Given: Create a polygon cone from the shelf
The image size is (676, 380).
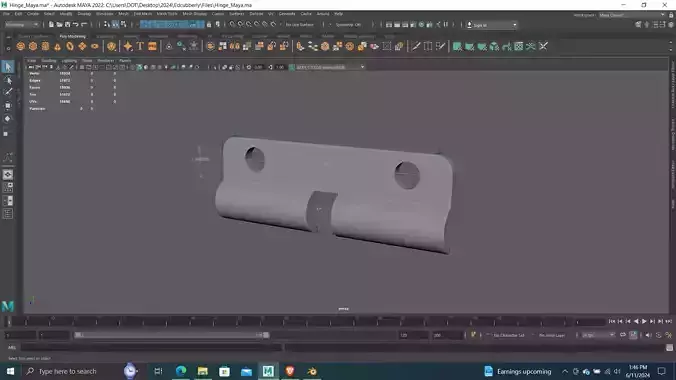Looking at the screenshot, I should coord(57,46).
